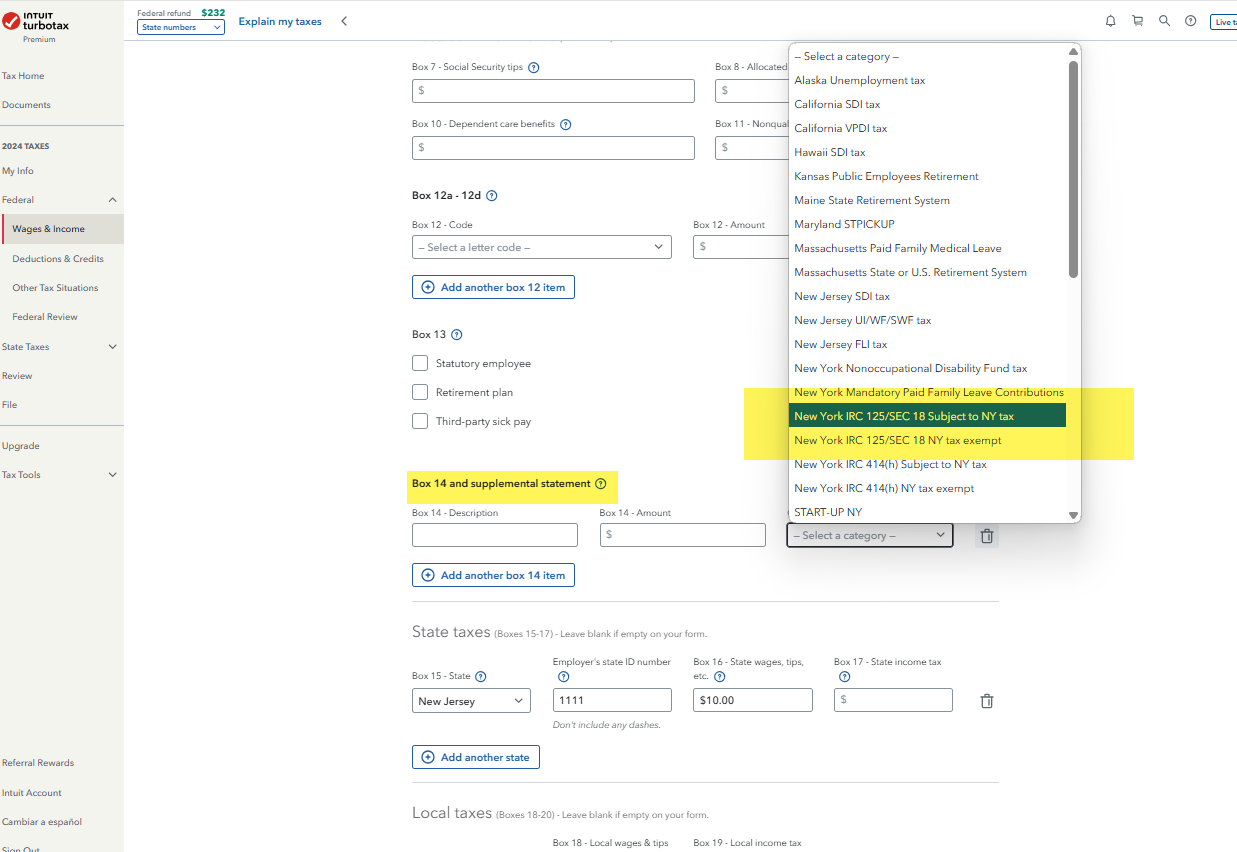Select New York IRC 414(h) NY tax exempt

884,488
